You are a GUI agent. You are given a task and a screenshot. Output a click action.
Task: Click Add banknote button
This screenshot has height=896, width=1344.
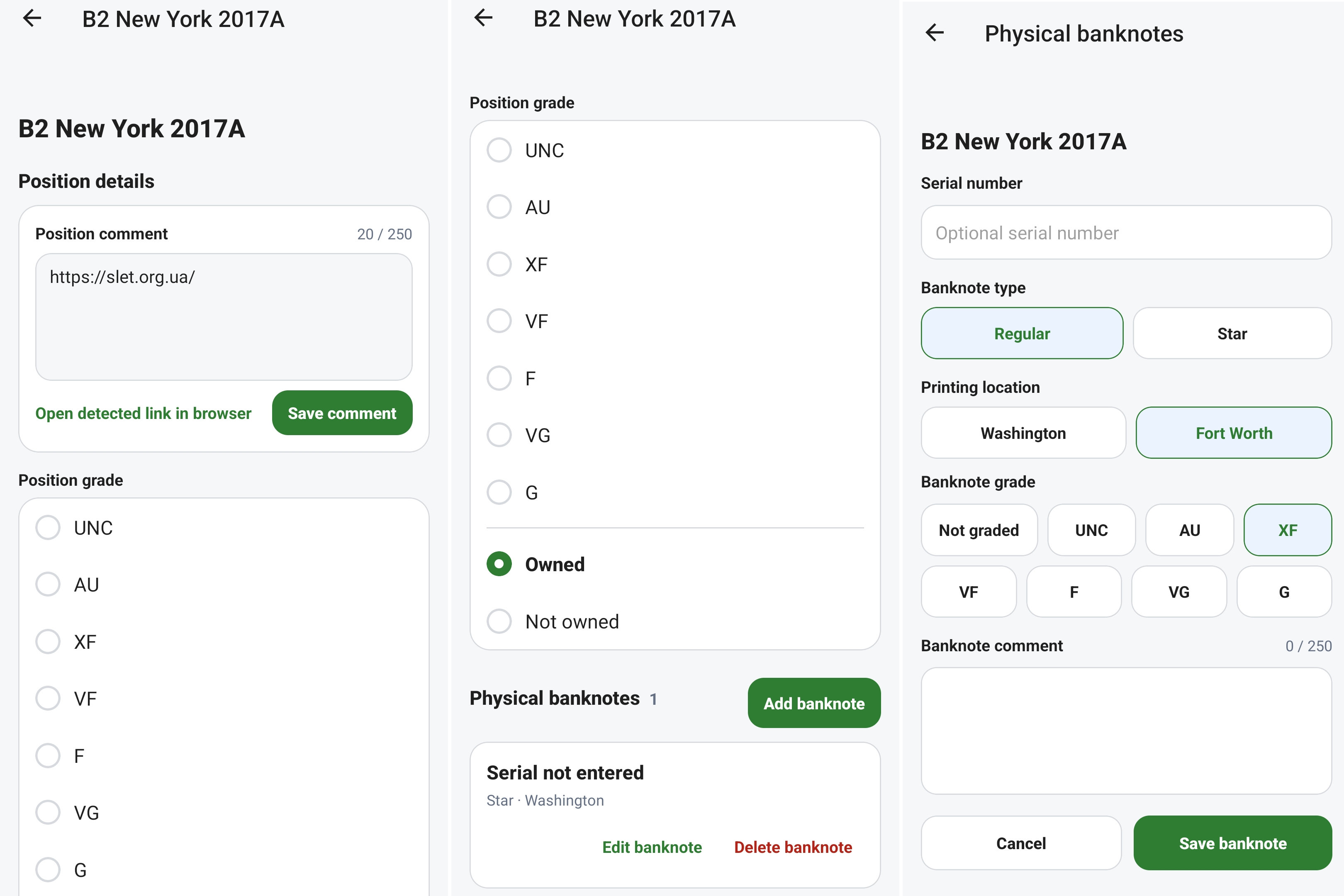(814, 703)
